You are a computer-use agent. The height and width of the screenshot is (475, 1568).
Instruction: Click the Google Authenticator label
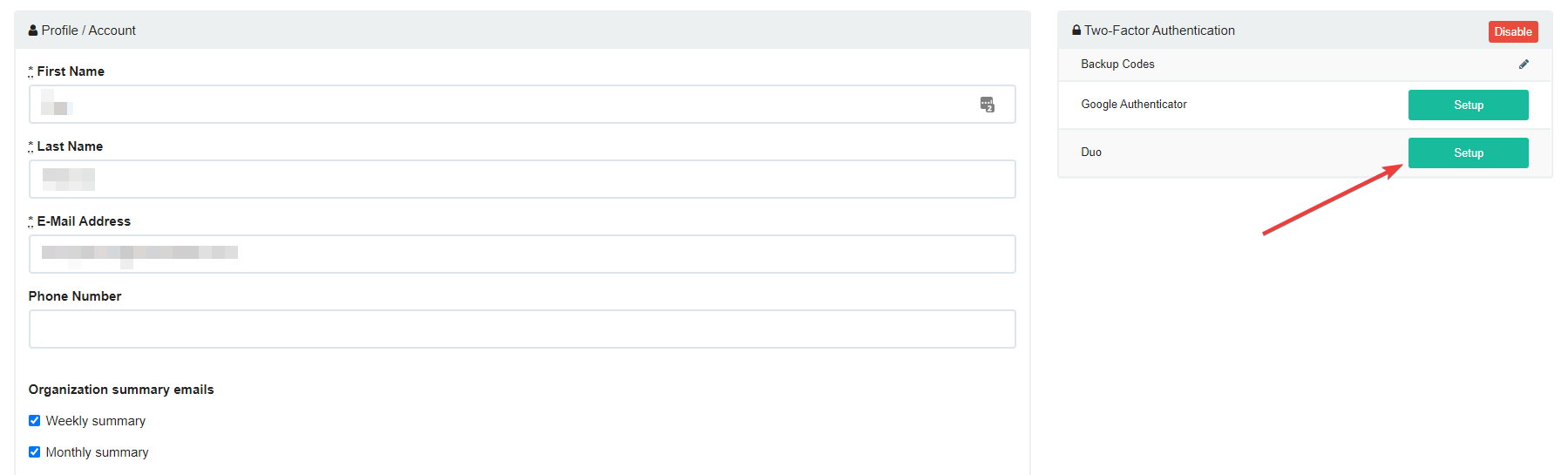click(1134, 105)
